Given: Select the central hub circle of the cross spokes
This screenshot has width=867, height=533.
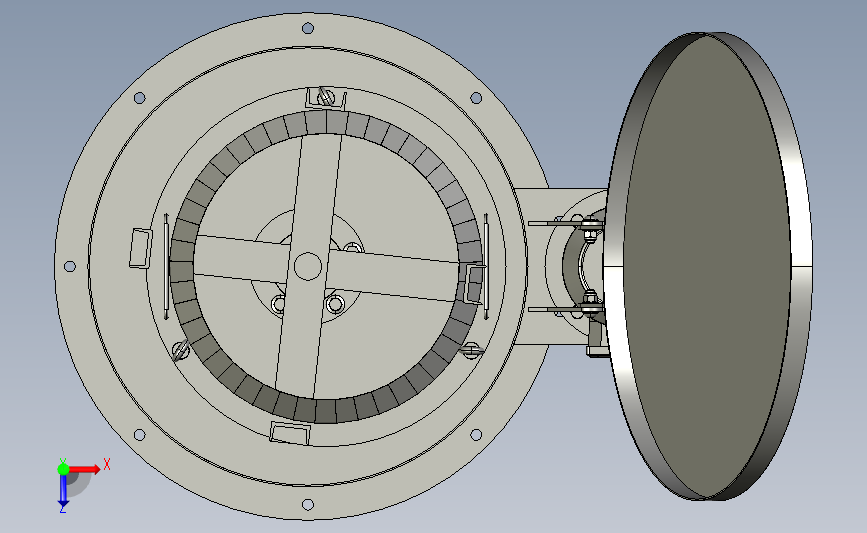Looking at the screenshot, I should point(307,266).
